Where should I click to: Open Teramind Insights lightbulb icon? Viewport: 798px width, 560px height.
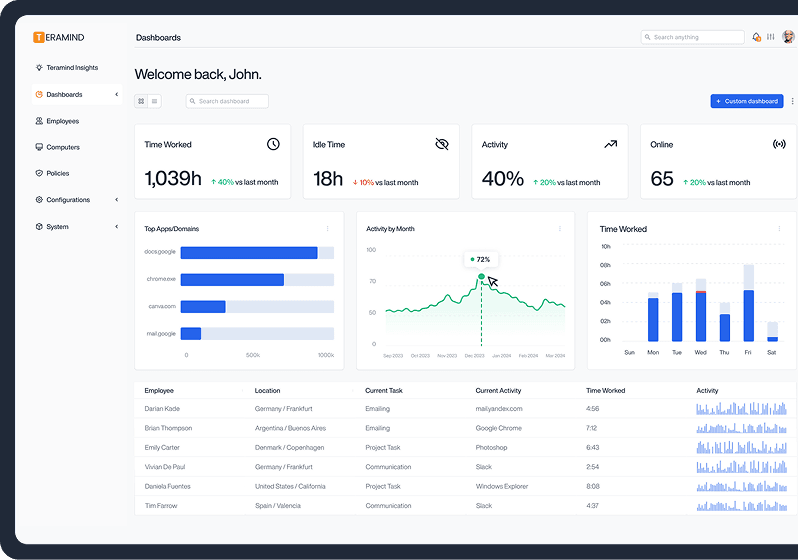39,67
